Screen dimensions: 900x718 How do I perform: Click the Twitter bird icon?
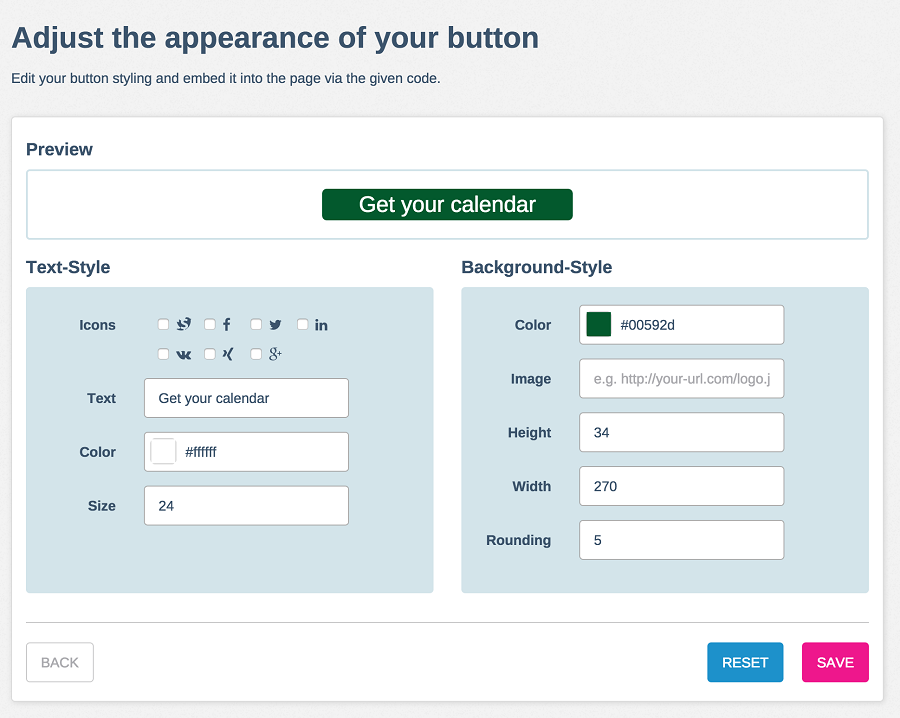coord(275,325)
